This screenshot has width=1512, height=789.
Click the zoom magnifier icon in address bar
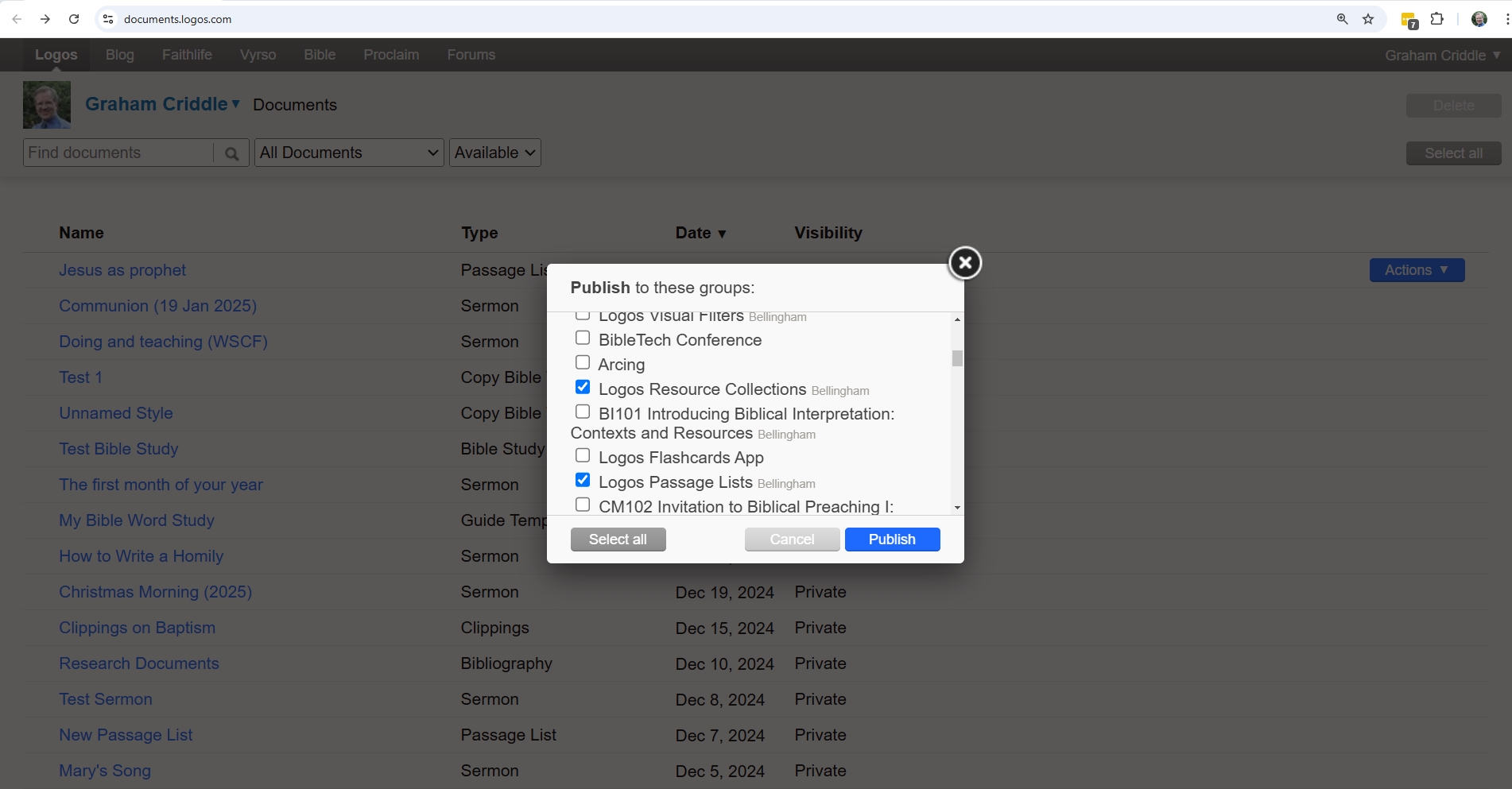point(1342,19)
